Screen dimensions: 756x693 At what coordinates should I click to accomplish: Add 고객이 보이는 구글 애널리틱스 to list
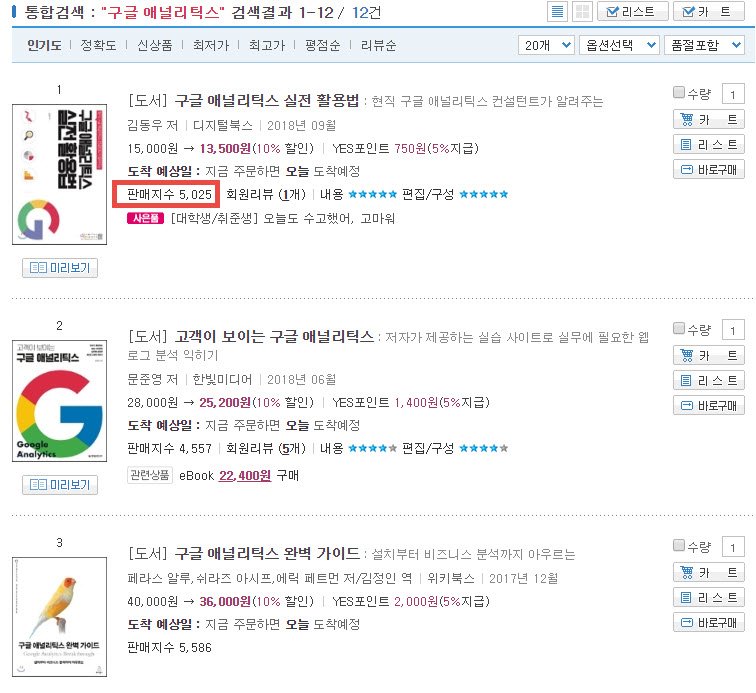coord(709,380)
